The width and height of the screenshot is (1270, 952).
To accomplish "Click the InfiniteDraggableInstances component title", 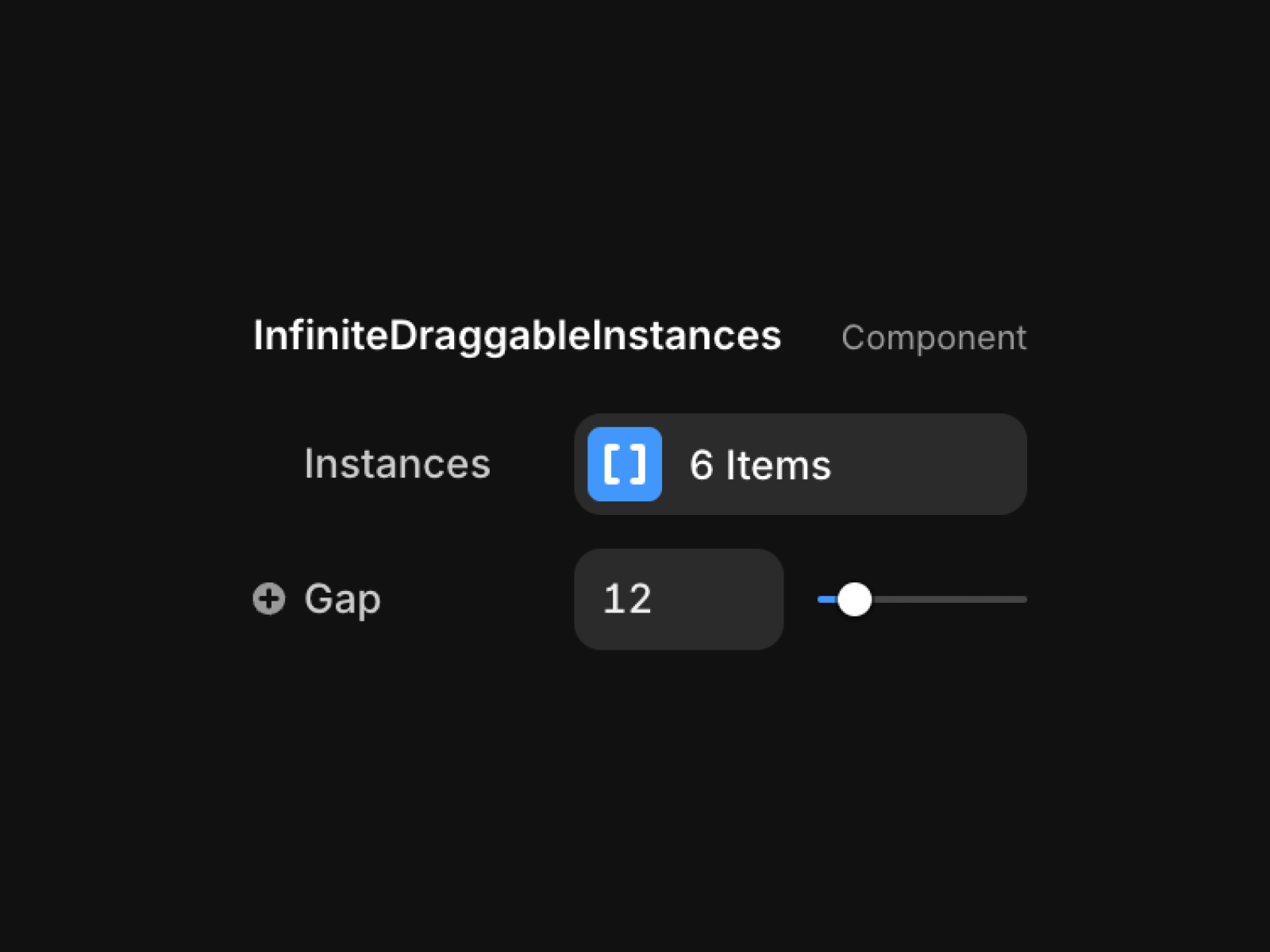I will pyautogui.click(x=518, y=336).
